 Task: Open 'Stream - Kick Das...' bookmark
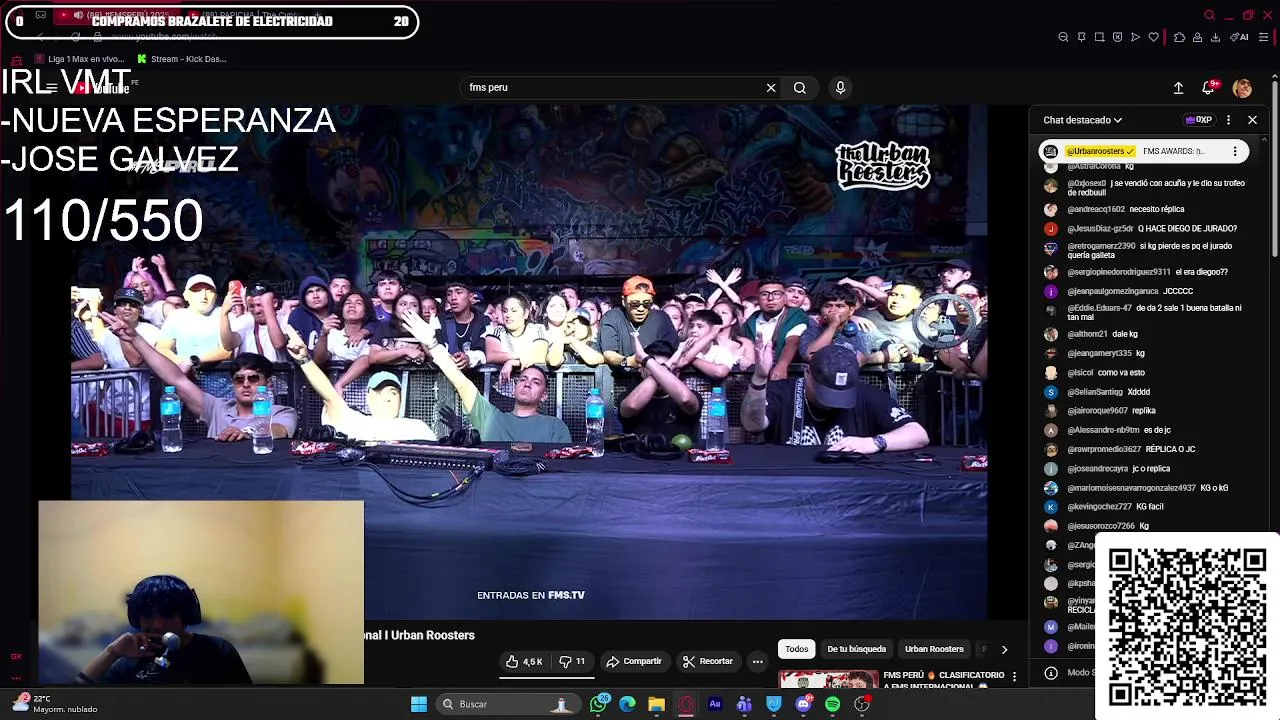181,59
